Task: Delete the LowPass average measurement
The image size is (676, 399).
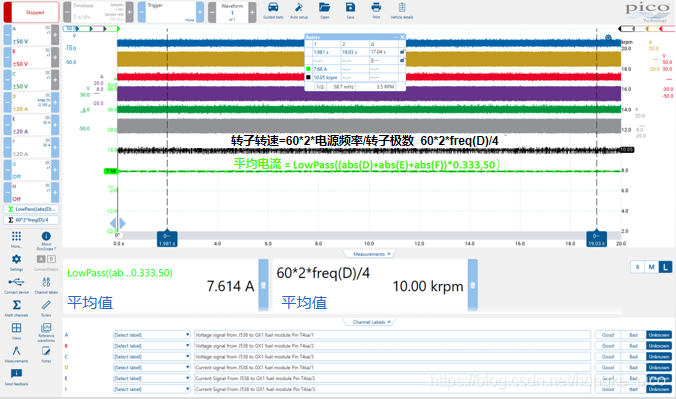Action: (263, 285)
